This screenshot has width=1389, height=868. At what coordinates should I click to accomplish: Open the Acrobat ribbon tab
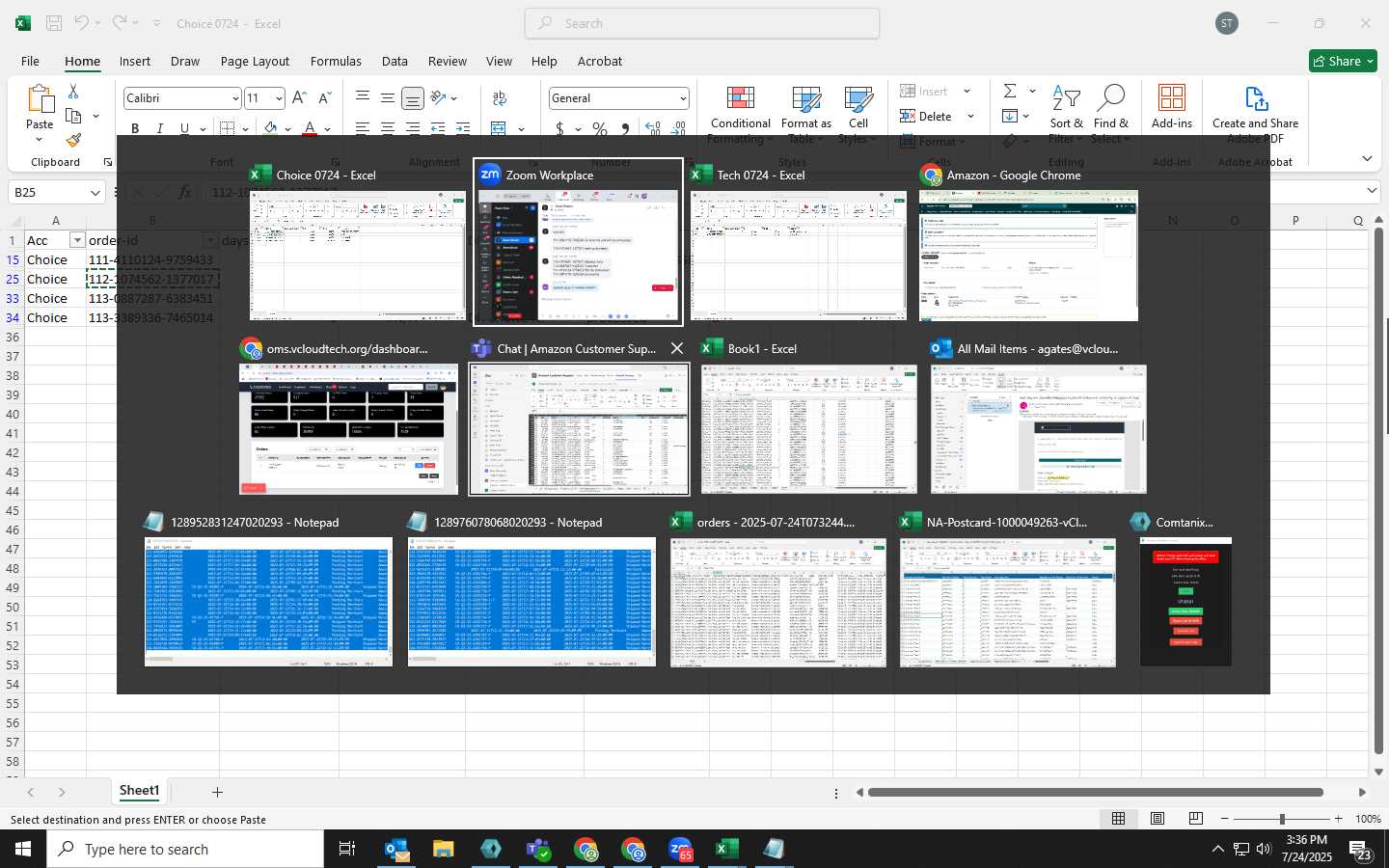point(599,61)
